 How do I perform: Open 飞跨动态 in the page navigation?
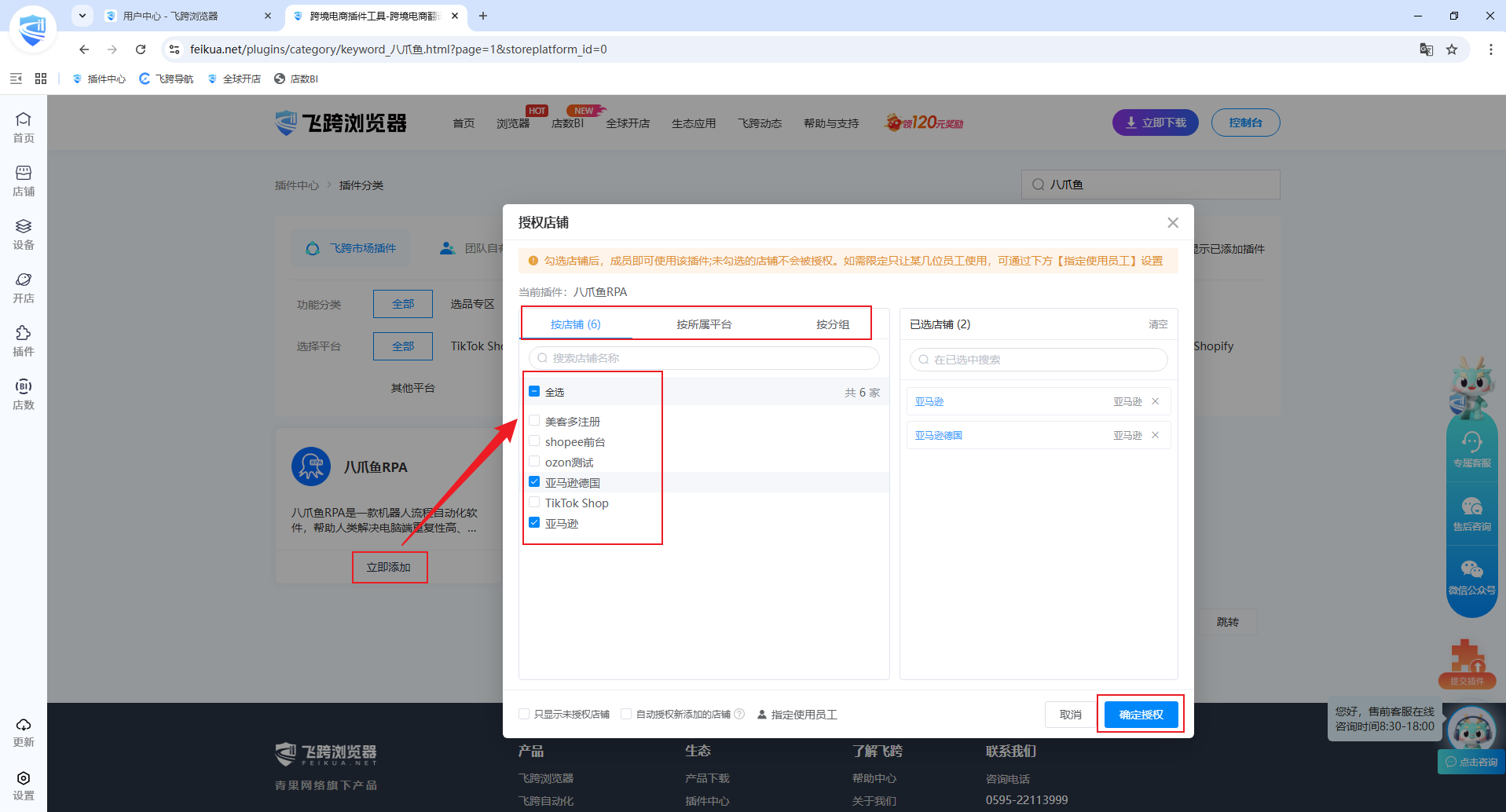(760, 123)
